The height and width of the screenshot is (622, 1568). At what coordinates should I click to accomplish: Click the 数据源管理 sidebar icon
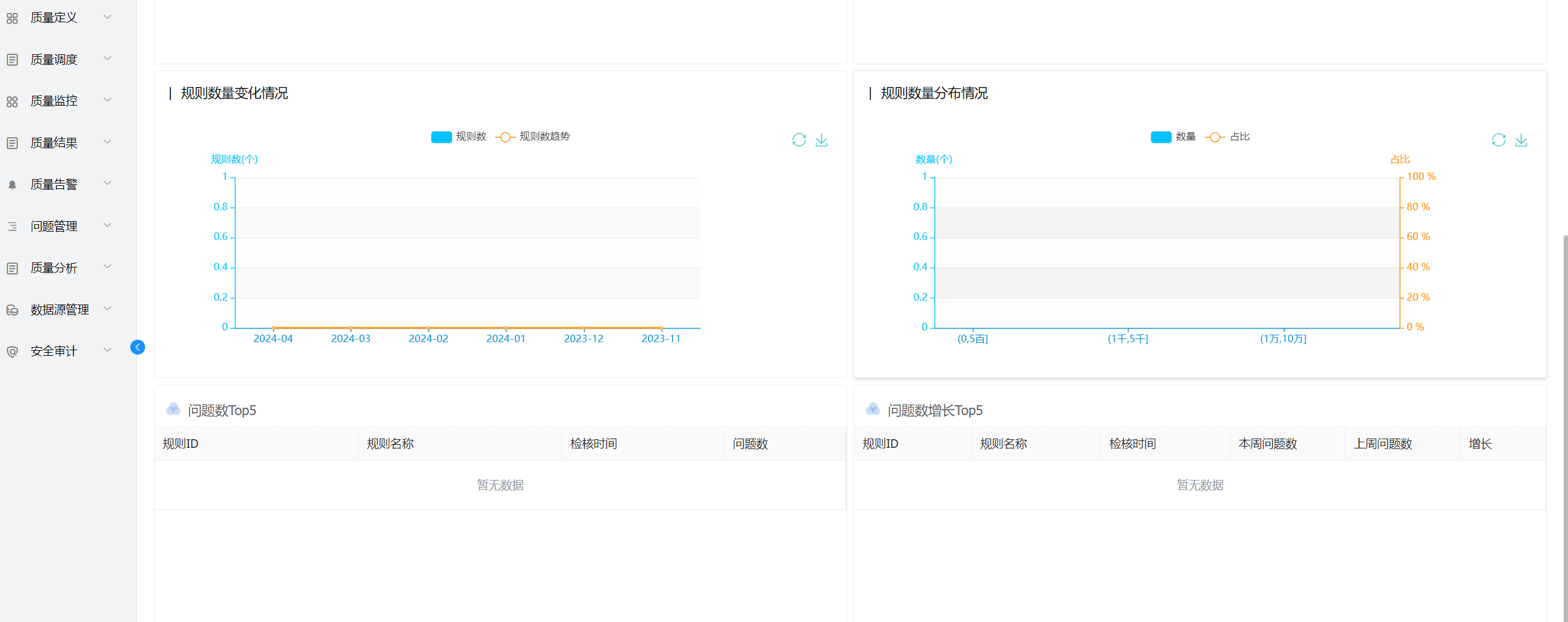pos(12,310)
